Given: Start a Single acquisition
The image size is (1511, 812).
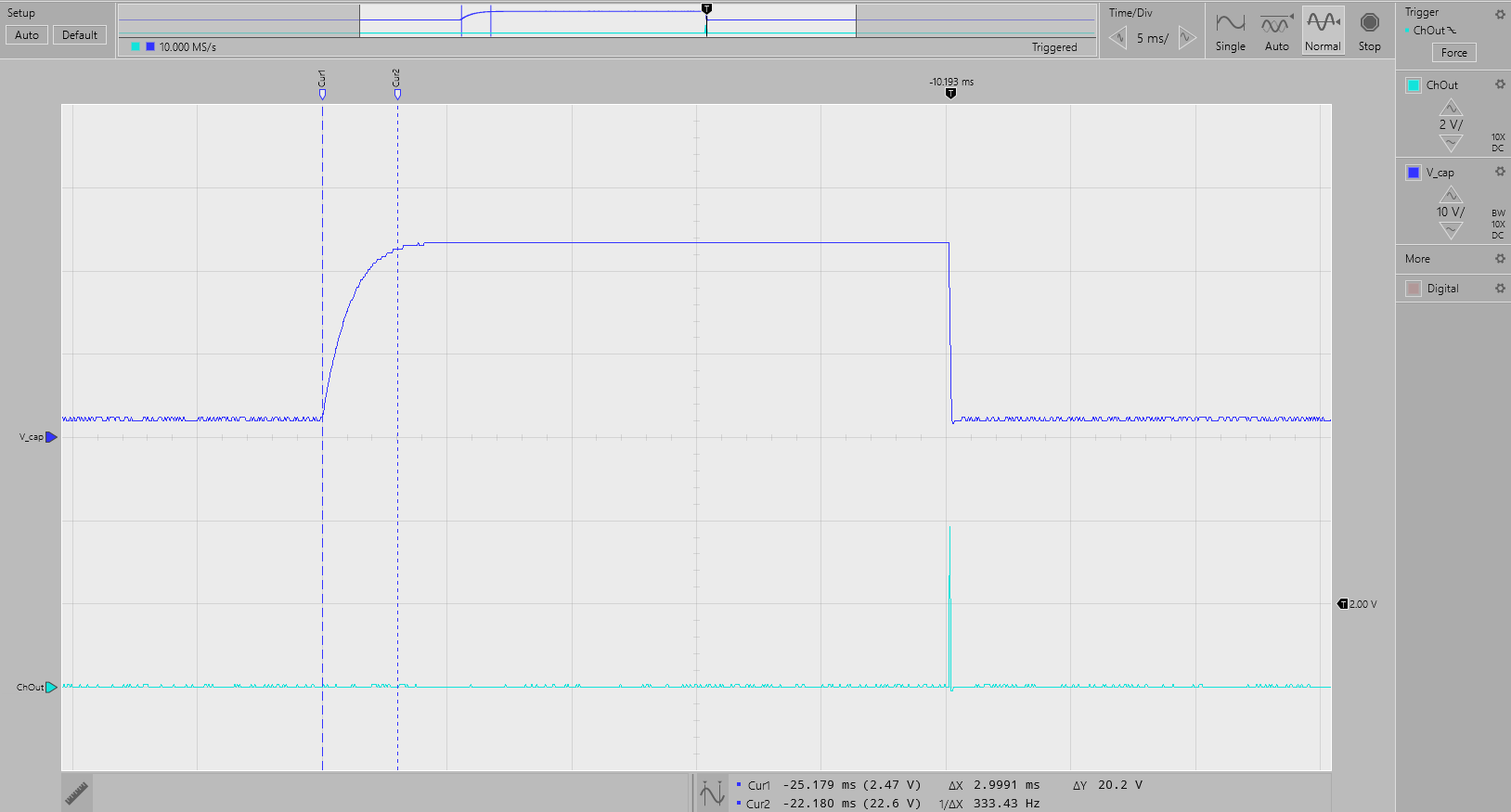Looking at the screenshot, I should coord(1230,31).
